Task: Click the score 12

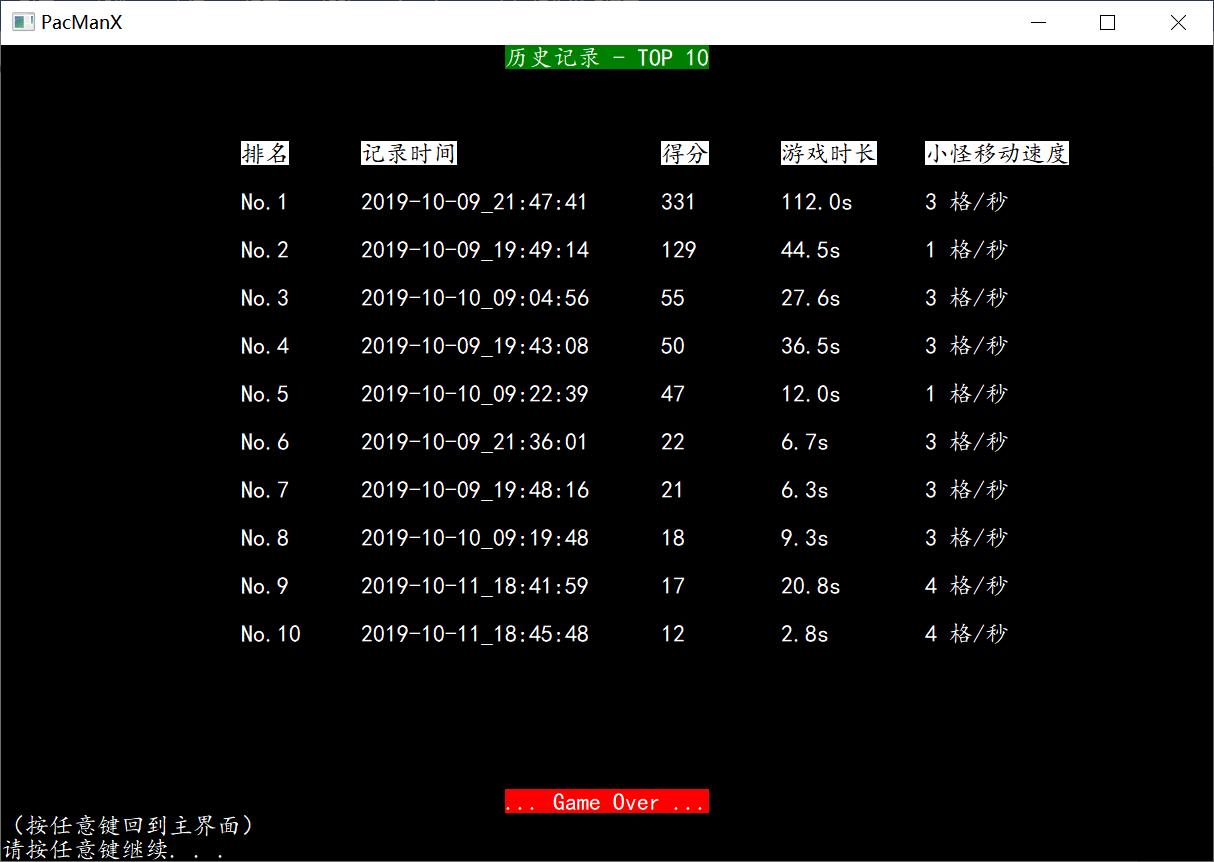Action: coord(673,634)
